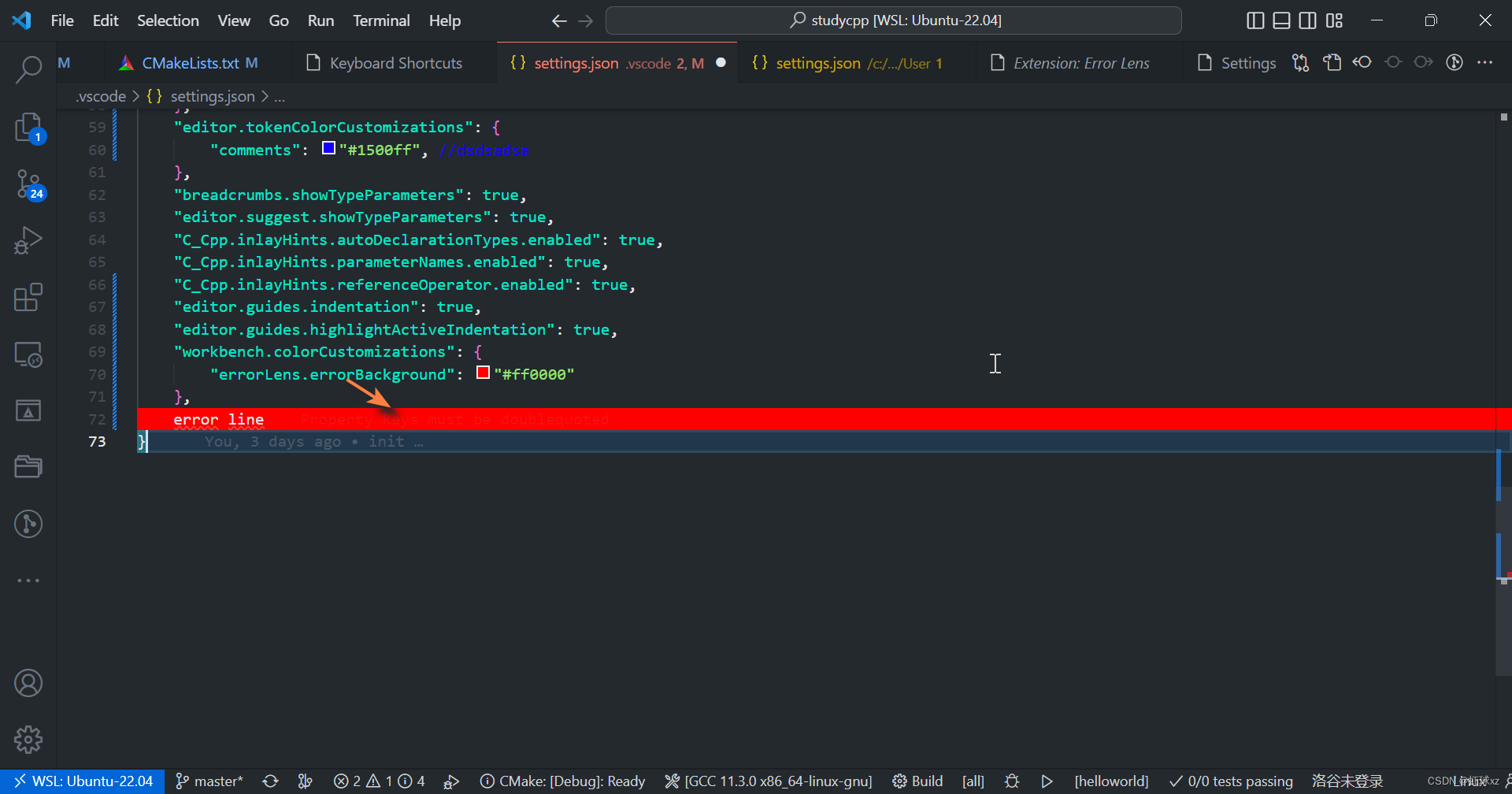1512x794 pixels.
Task: Click the git blame 'You, 3 days ago' annotation
Action: [314, 442]
